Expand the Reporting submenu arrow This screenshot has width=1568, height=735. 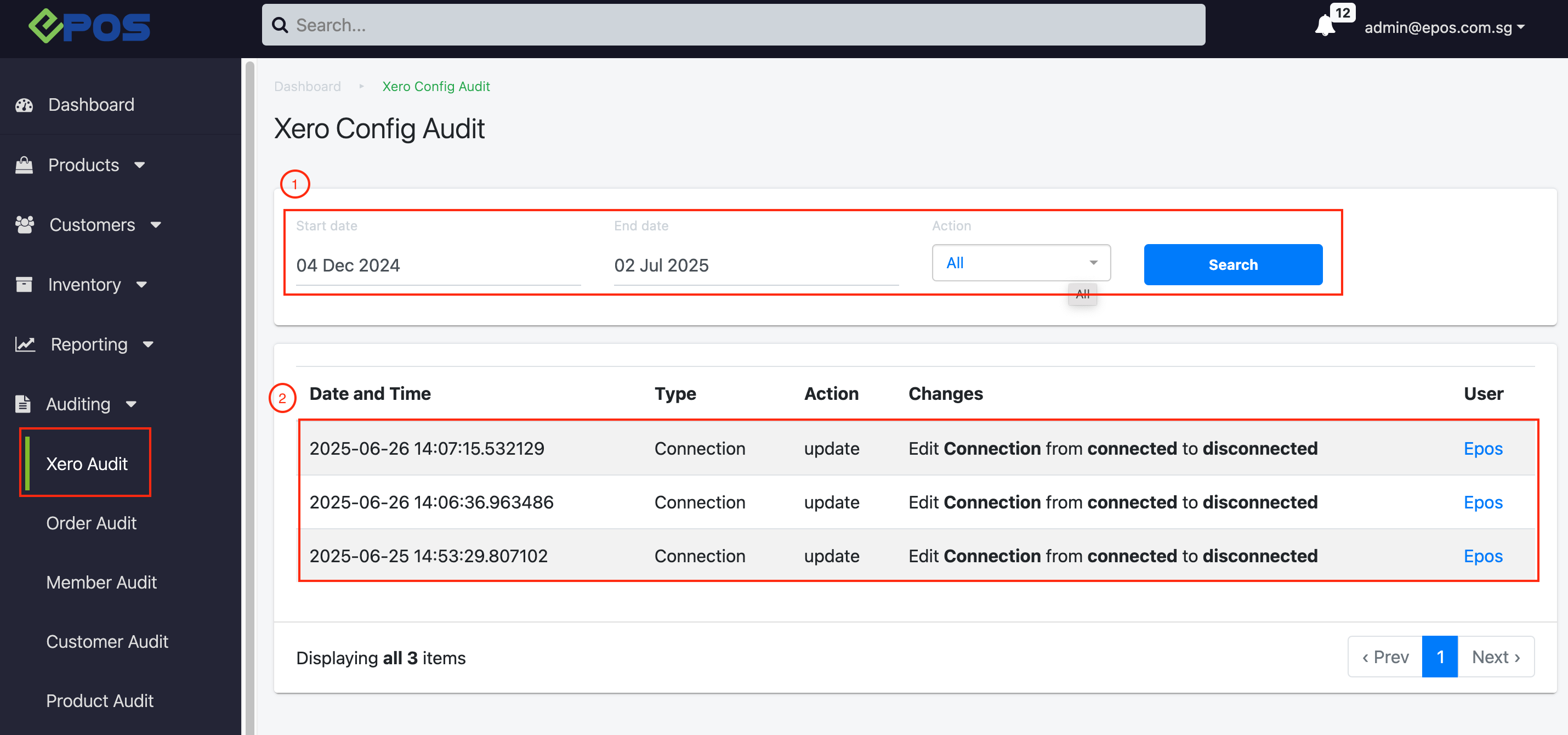pos(148,344)
